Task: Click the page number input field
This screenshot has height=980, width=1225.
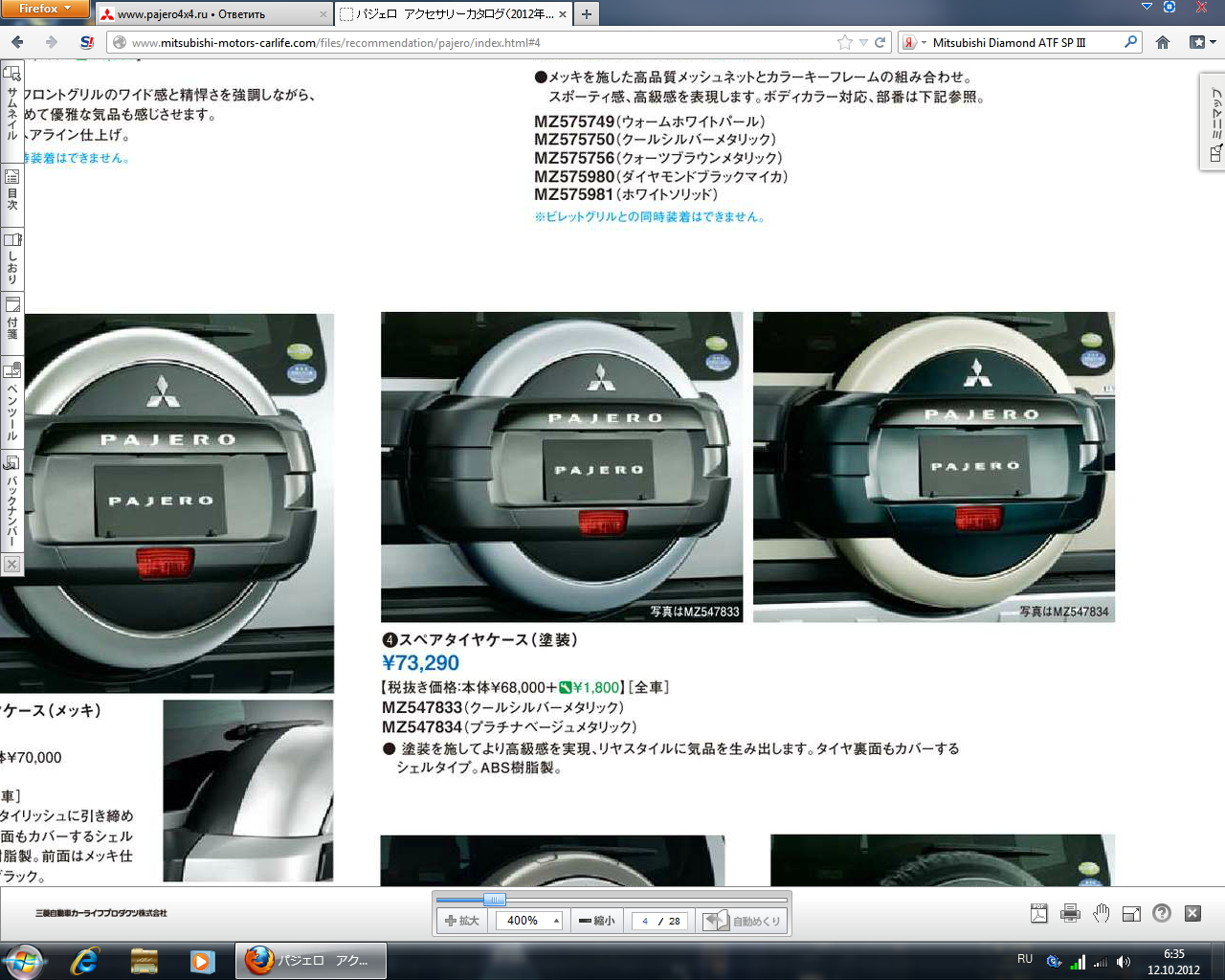Action: click(645, 921)
